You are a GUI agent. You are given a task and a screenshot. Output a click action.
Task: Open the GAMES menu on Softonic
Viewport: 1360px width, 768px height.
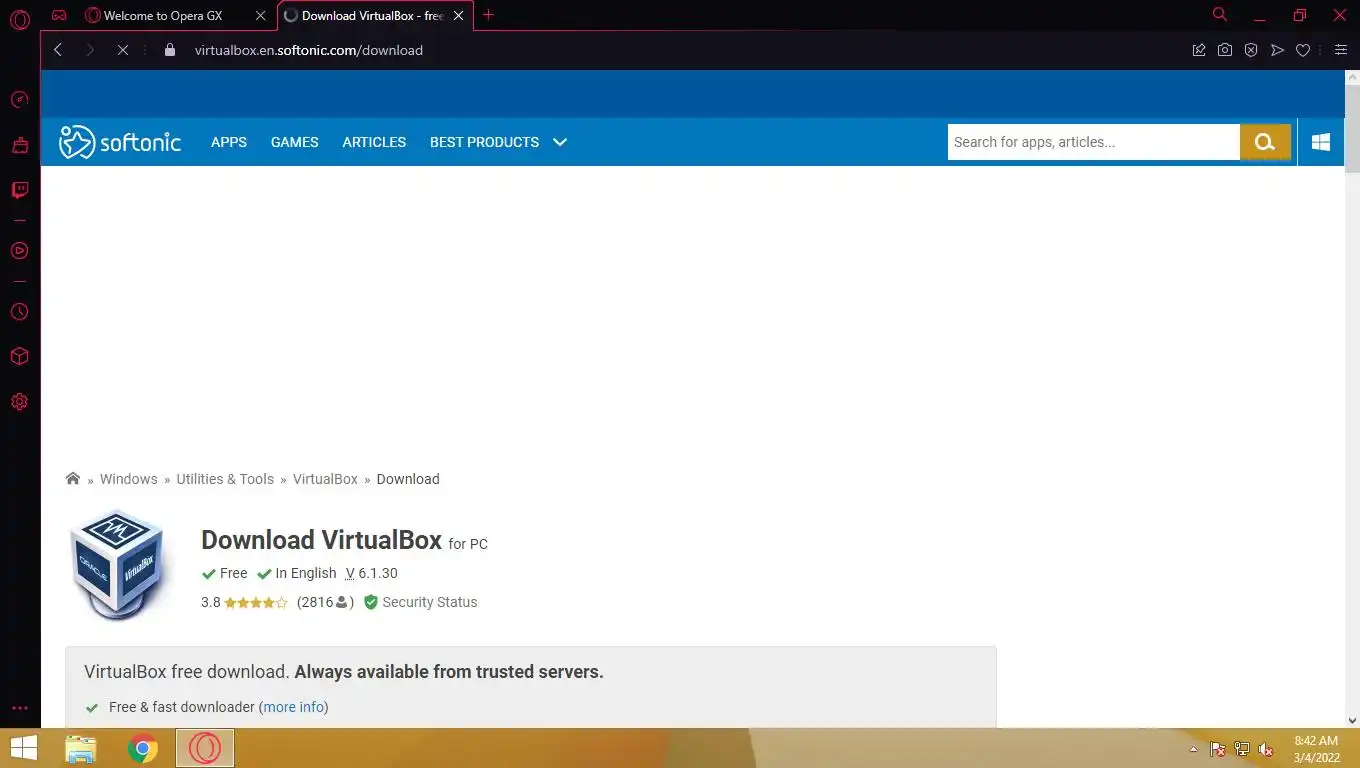[x=295, y=142]
